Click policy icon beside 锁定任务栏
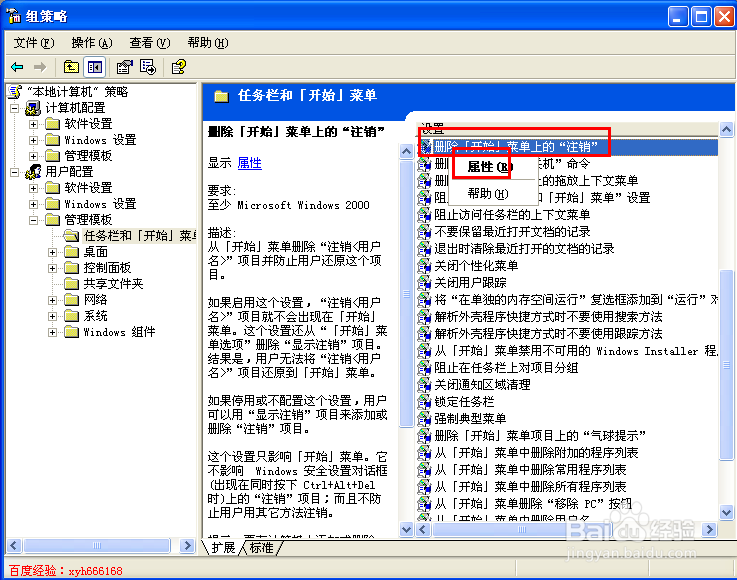Screen dimensions: 737x580 click(x=424, y=401)
